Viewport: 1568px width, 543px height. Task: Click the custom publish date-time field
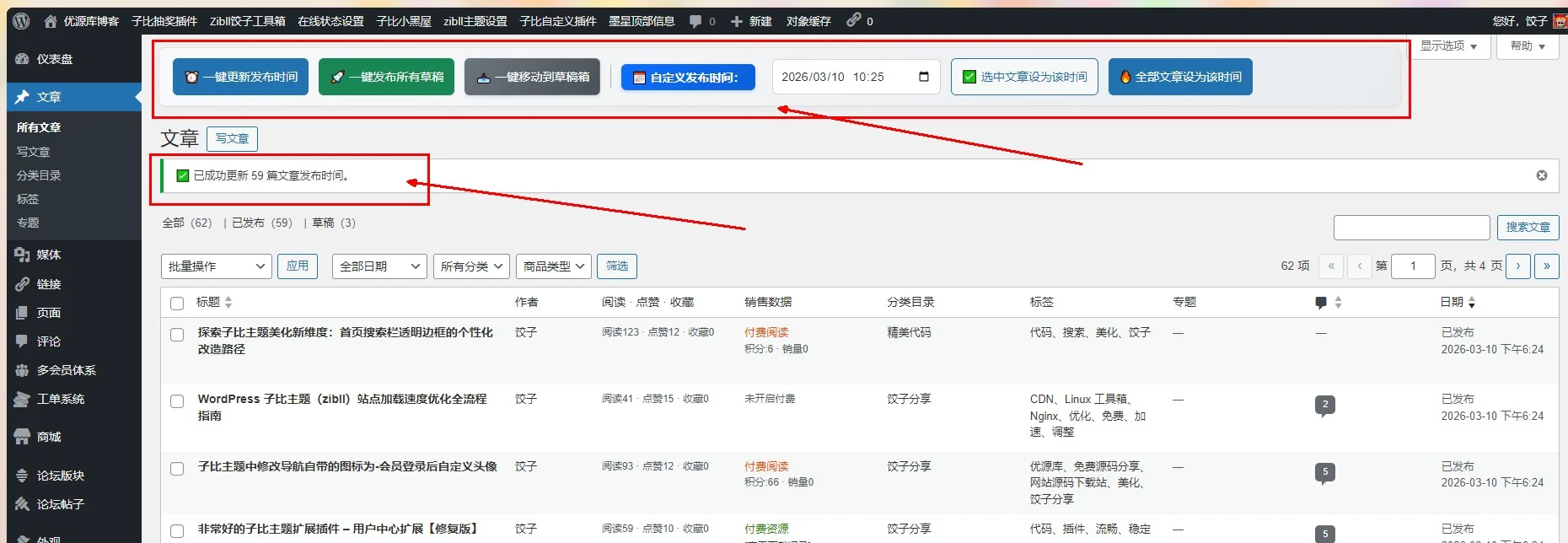point(856,77)
